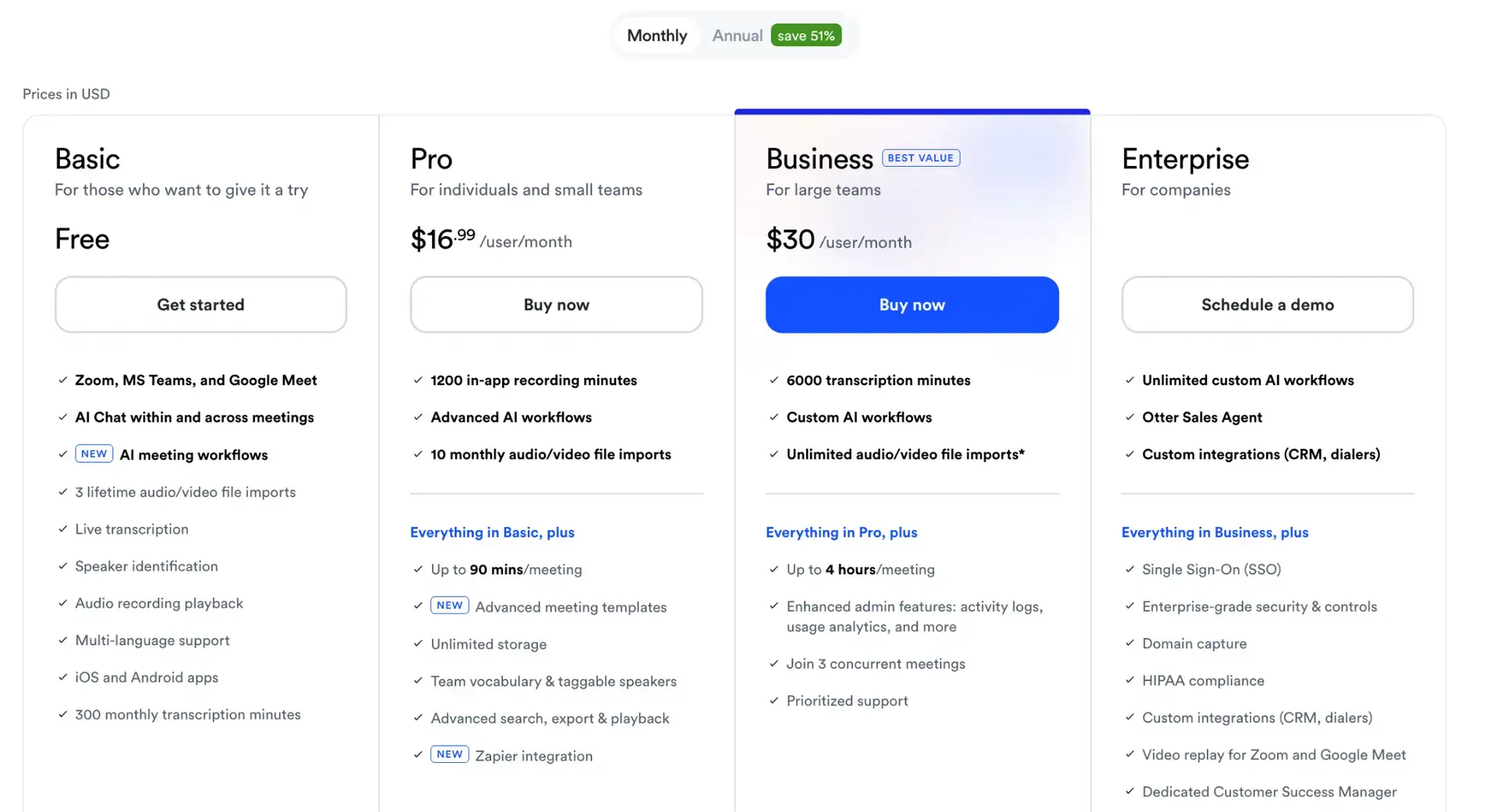This screenshot has width=1497, height=812.
Task: Schedule a demo for Enterprise
Action: tap(1267, 305)
